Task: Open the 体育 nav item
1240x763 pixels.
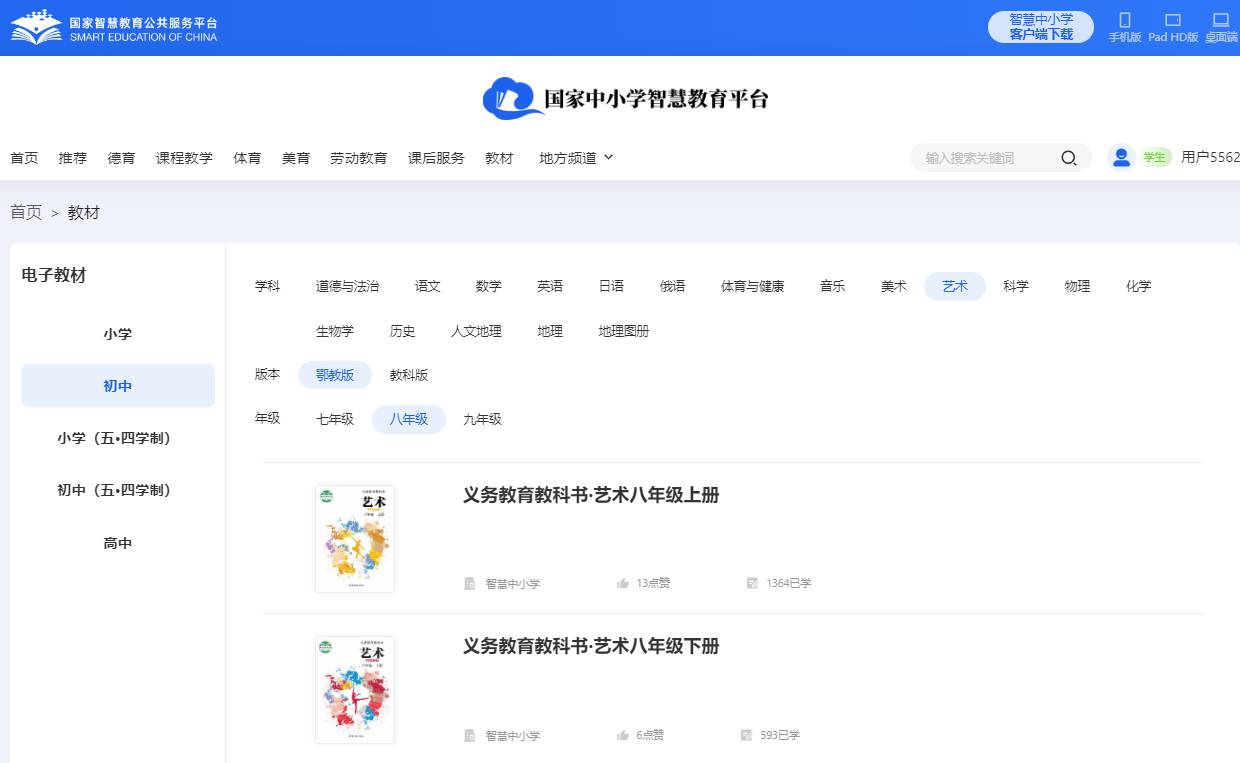Action: 247,158
